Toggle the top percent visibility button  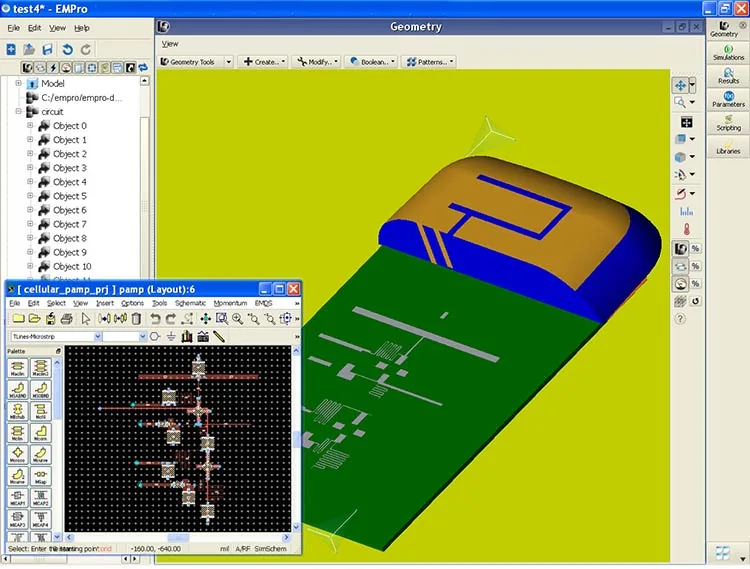[x=695, y=248]
